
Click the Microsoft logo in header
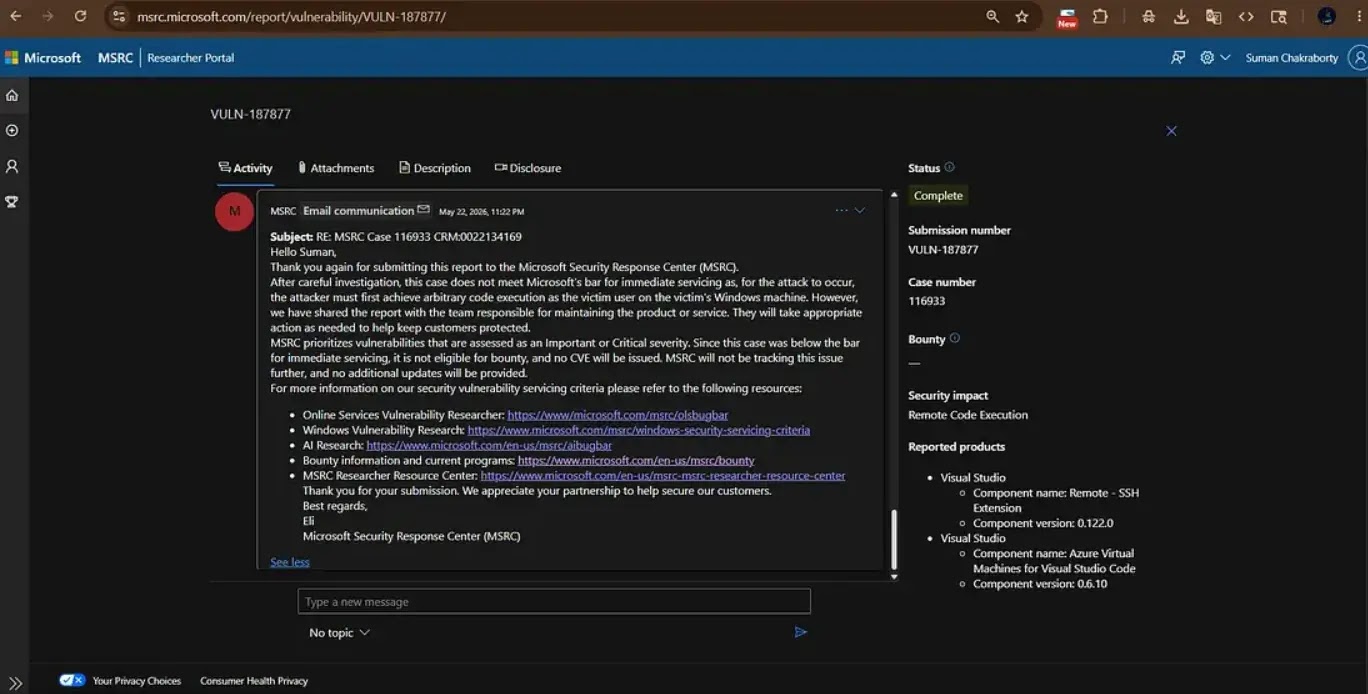pos(43,58)
